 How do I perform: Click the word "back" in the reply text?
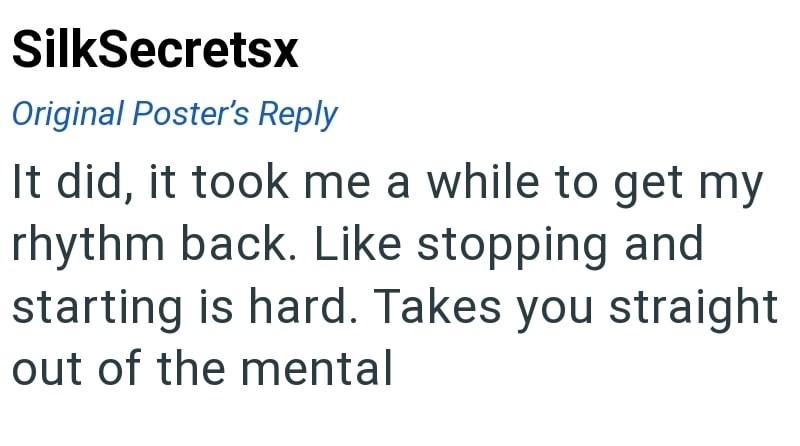coord(248,246)
